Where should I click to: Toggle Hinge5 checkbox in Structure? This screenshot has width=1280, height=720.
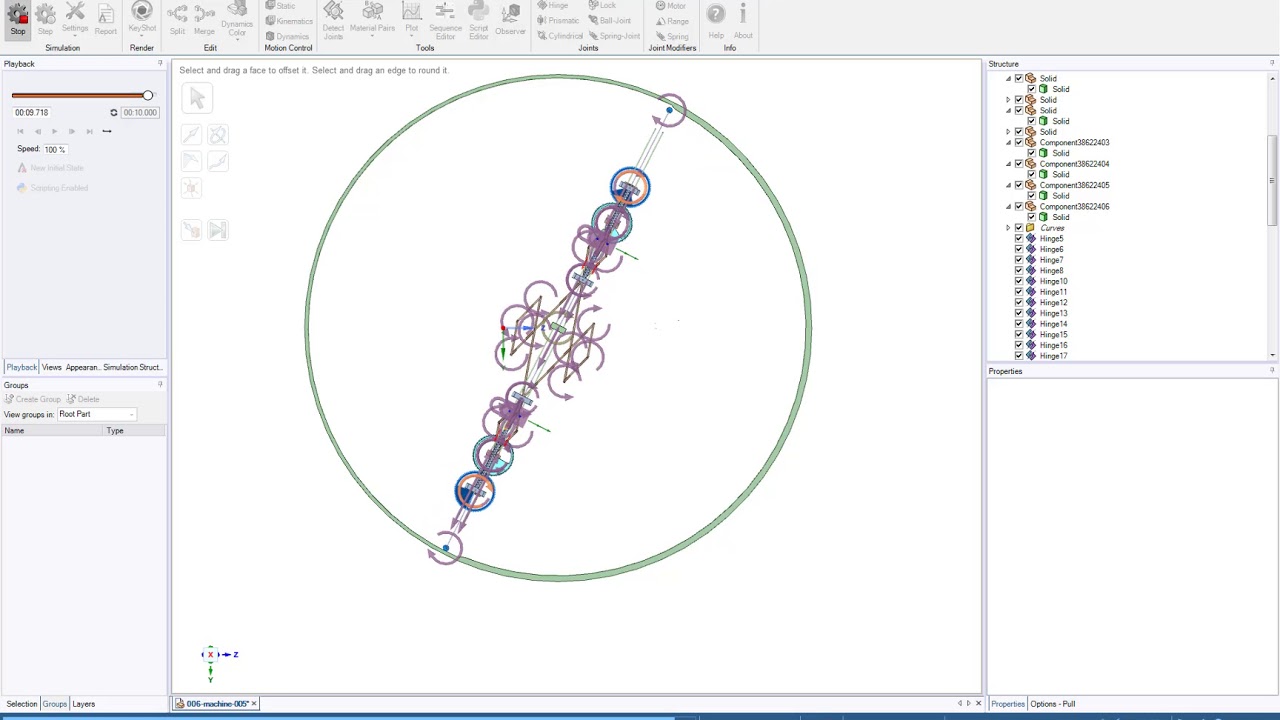1019,238
